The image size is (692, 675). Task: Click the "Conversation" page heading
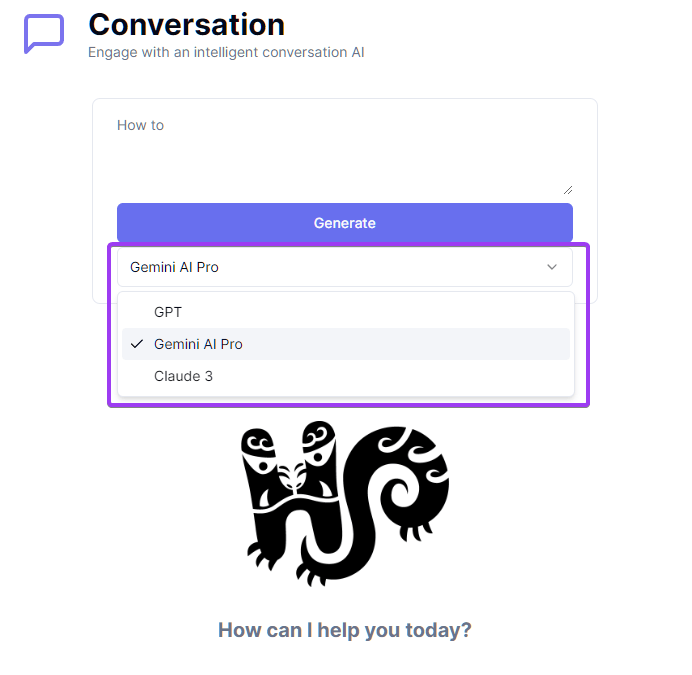186,24
